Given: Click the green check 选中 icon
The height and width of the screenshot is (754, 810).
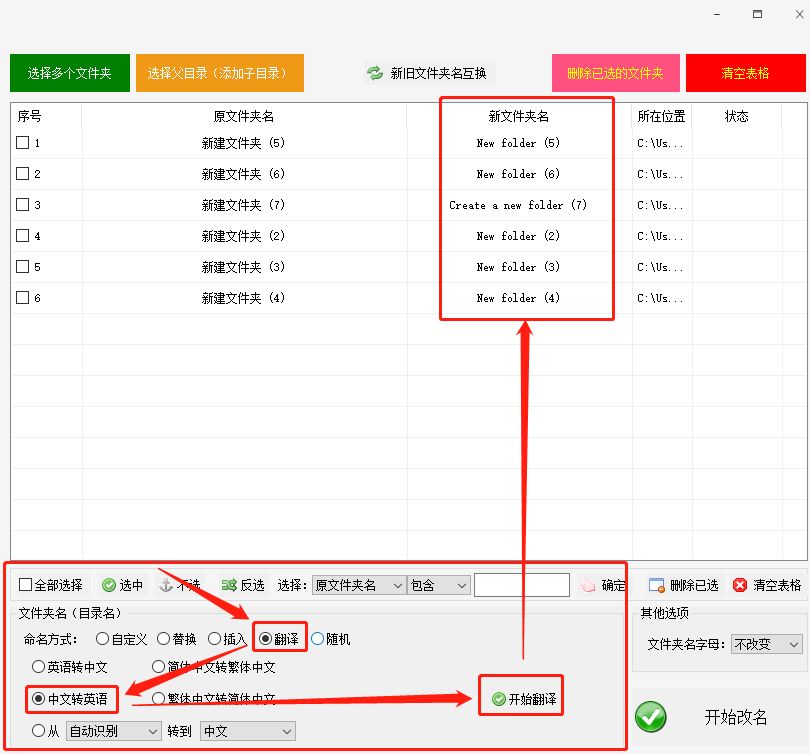Looking at the screenshot, I should (x=108, y=585).
